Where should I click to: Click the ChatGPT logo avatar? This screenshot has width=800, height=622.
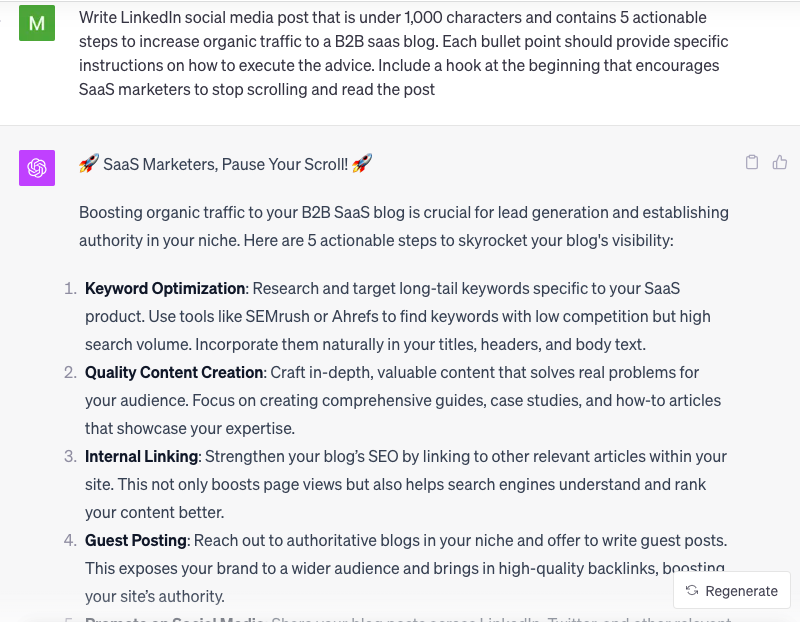(37, 168)
